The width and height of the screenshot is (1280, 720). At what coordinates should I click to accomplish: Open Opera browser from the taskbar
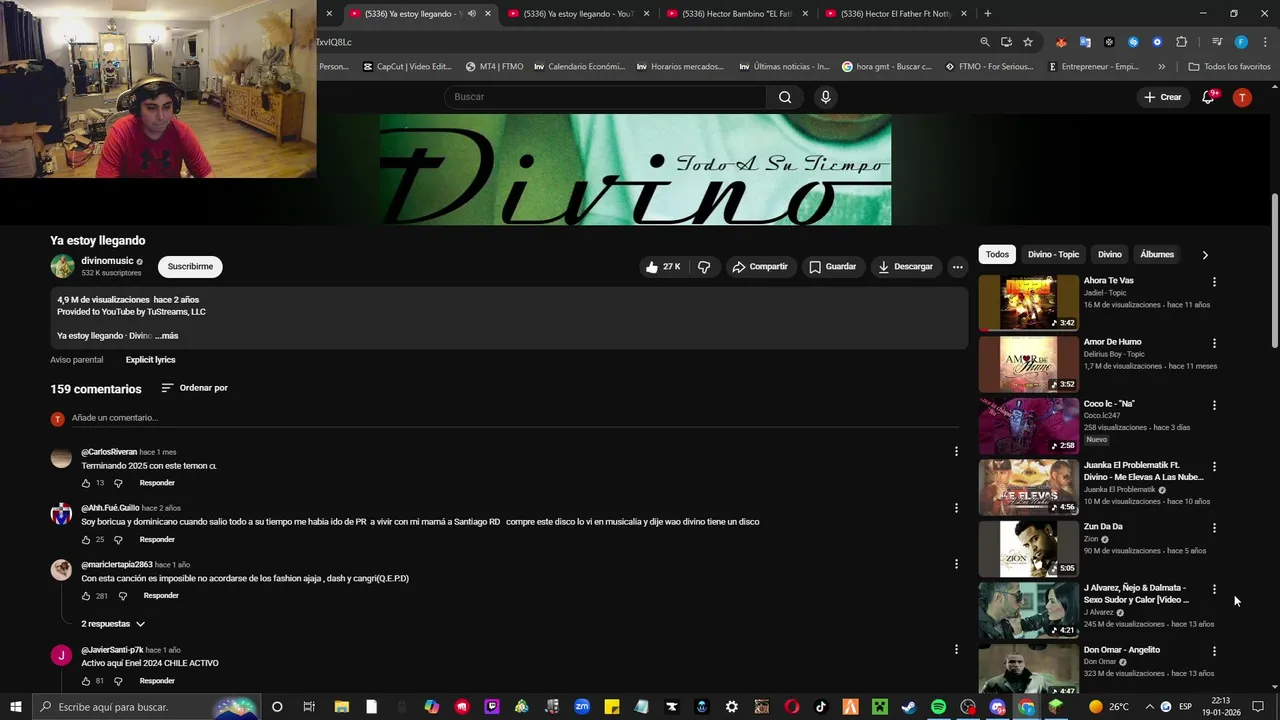(791, 707)
